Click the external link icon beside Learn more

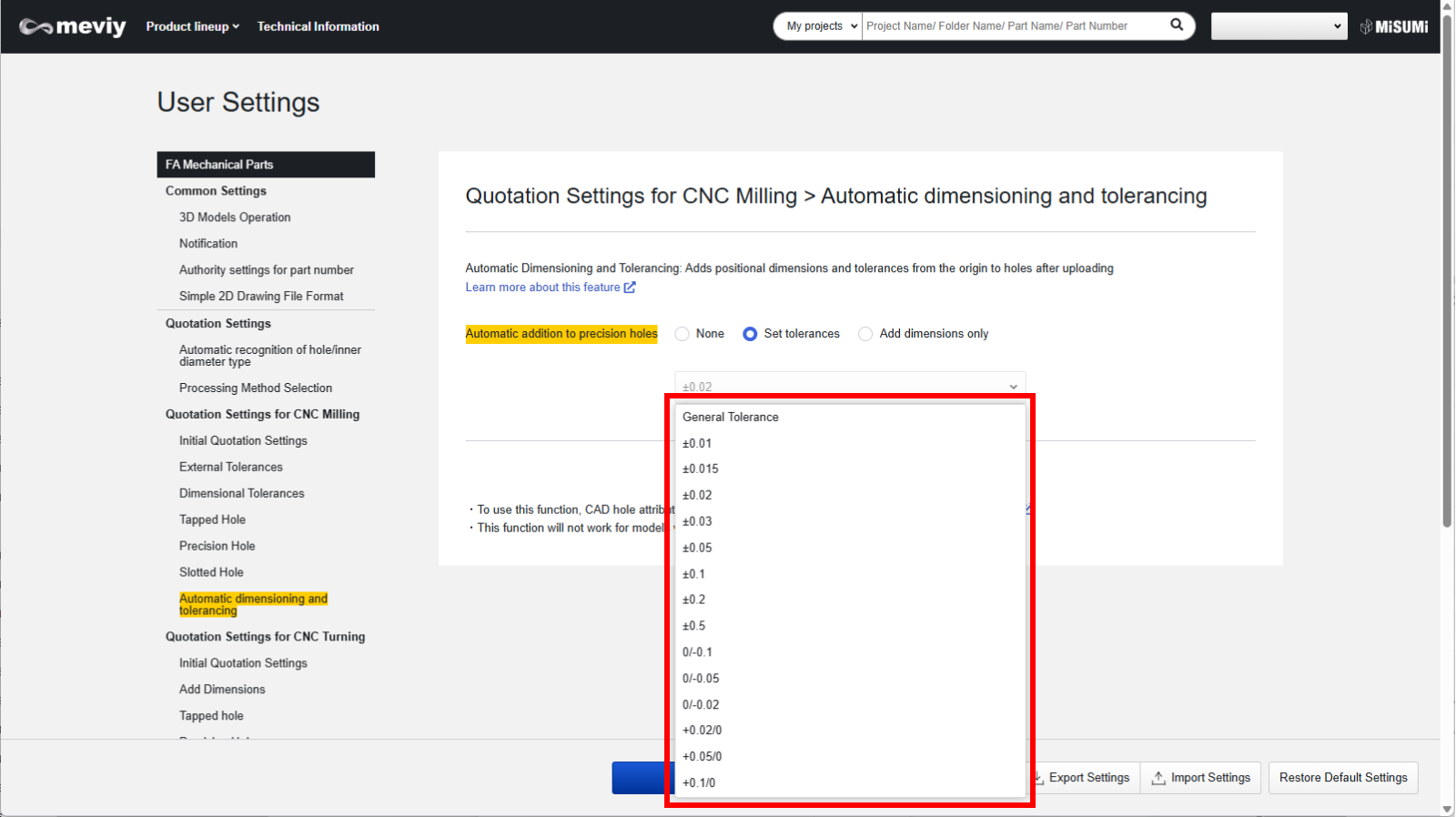(630, 287)
